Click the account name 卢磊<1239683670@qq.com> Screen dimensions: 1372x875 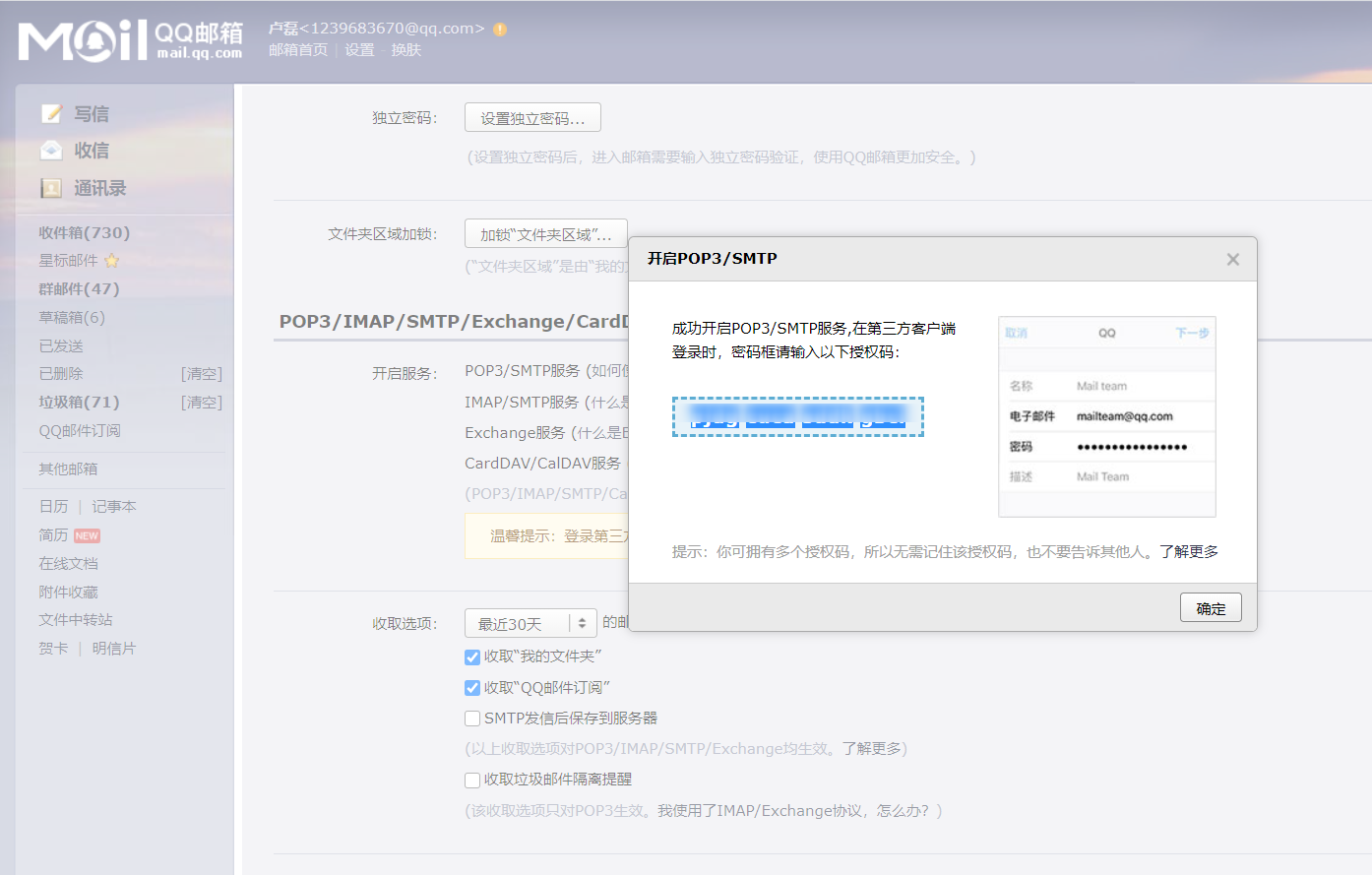pos(377,29)
